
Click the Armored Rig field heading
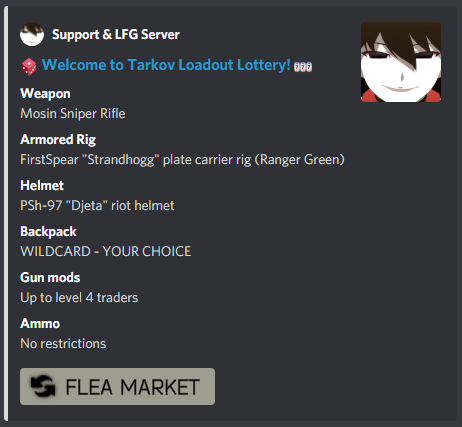click(58, 140)
